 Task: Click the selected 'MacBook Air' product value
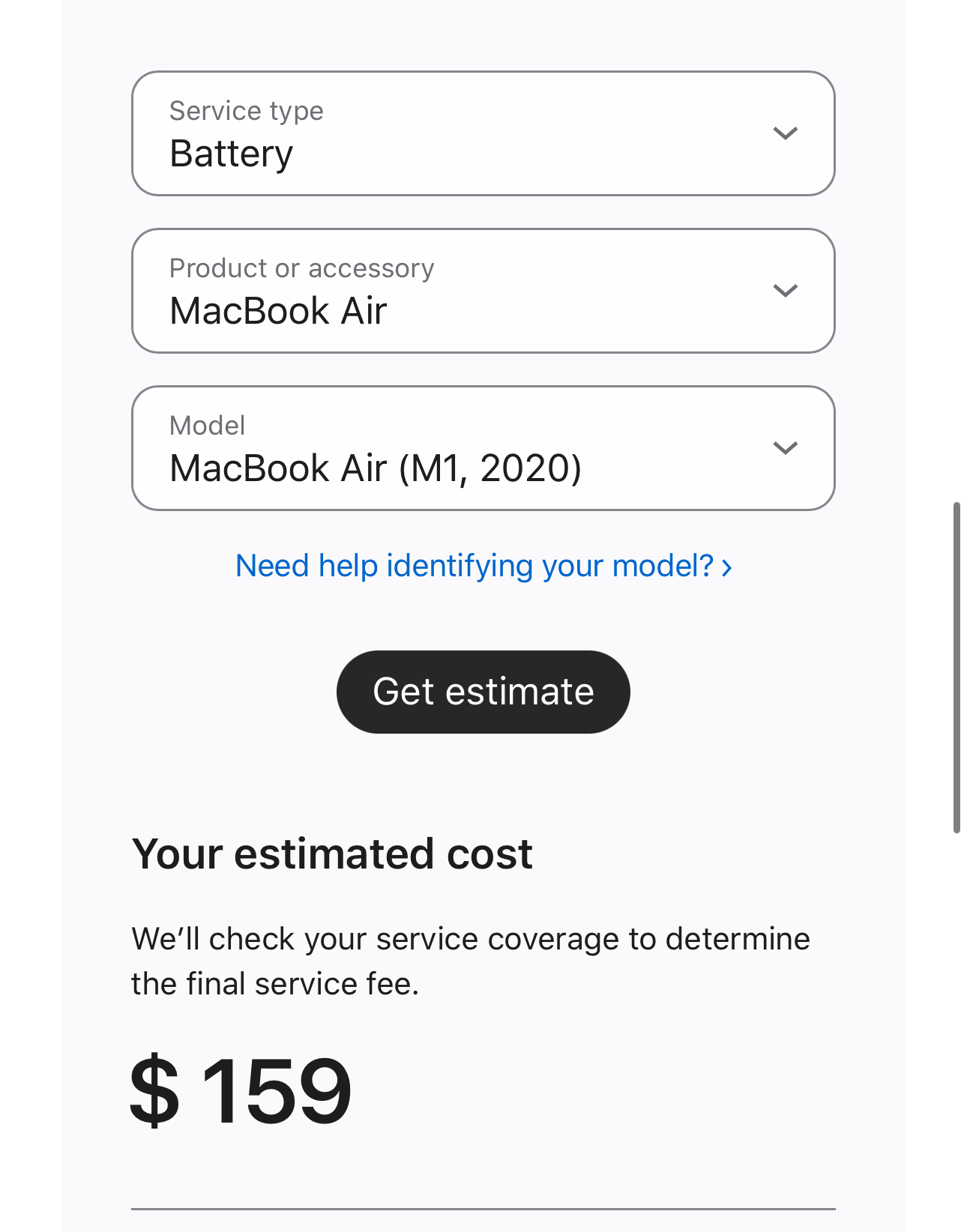coord(278,311)
